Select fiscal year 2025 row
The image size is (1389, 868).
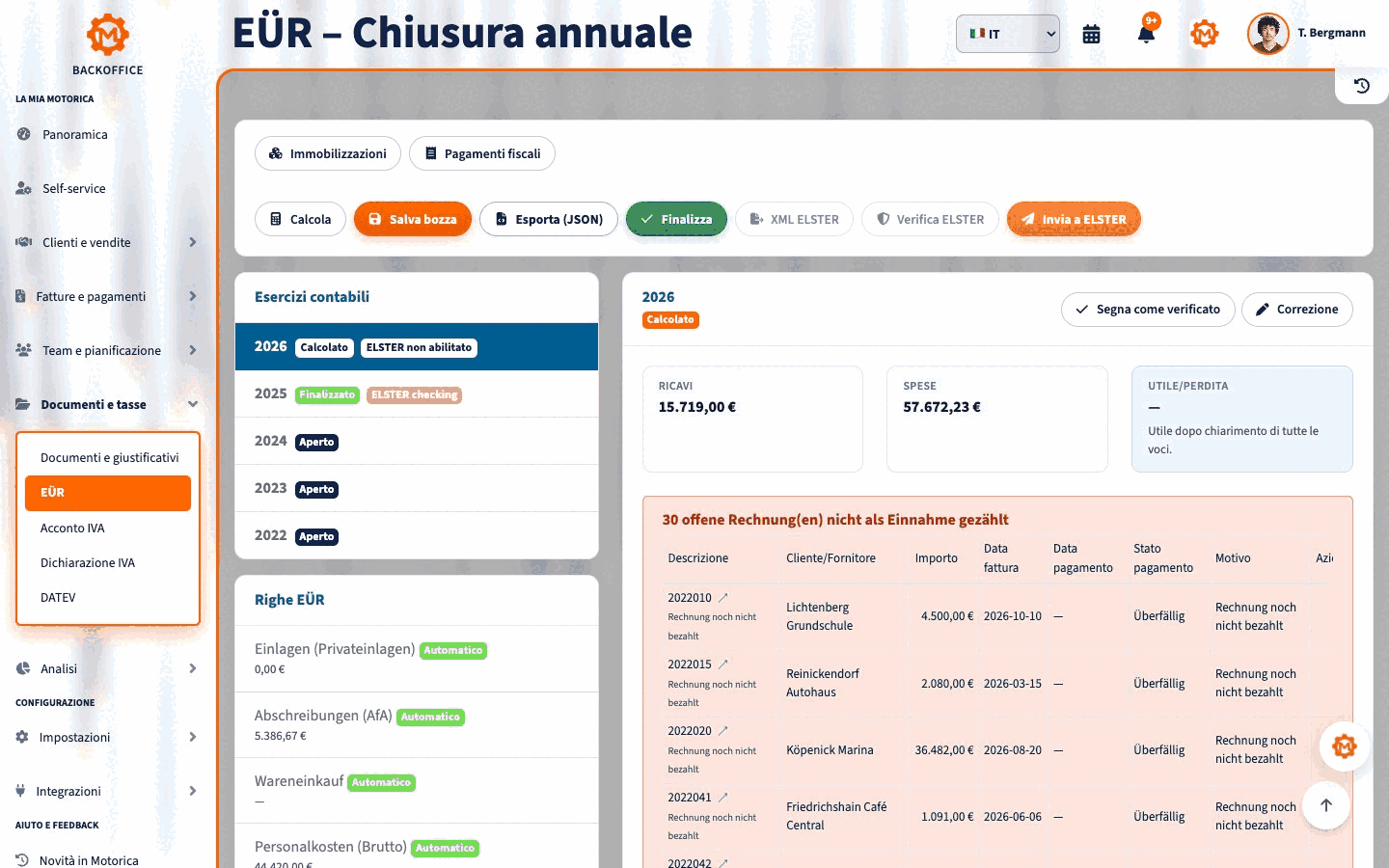click(417, 393)
